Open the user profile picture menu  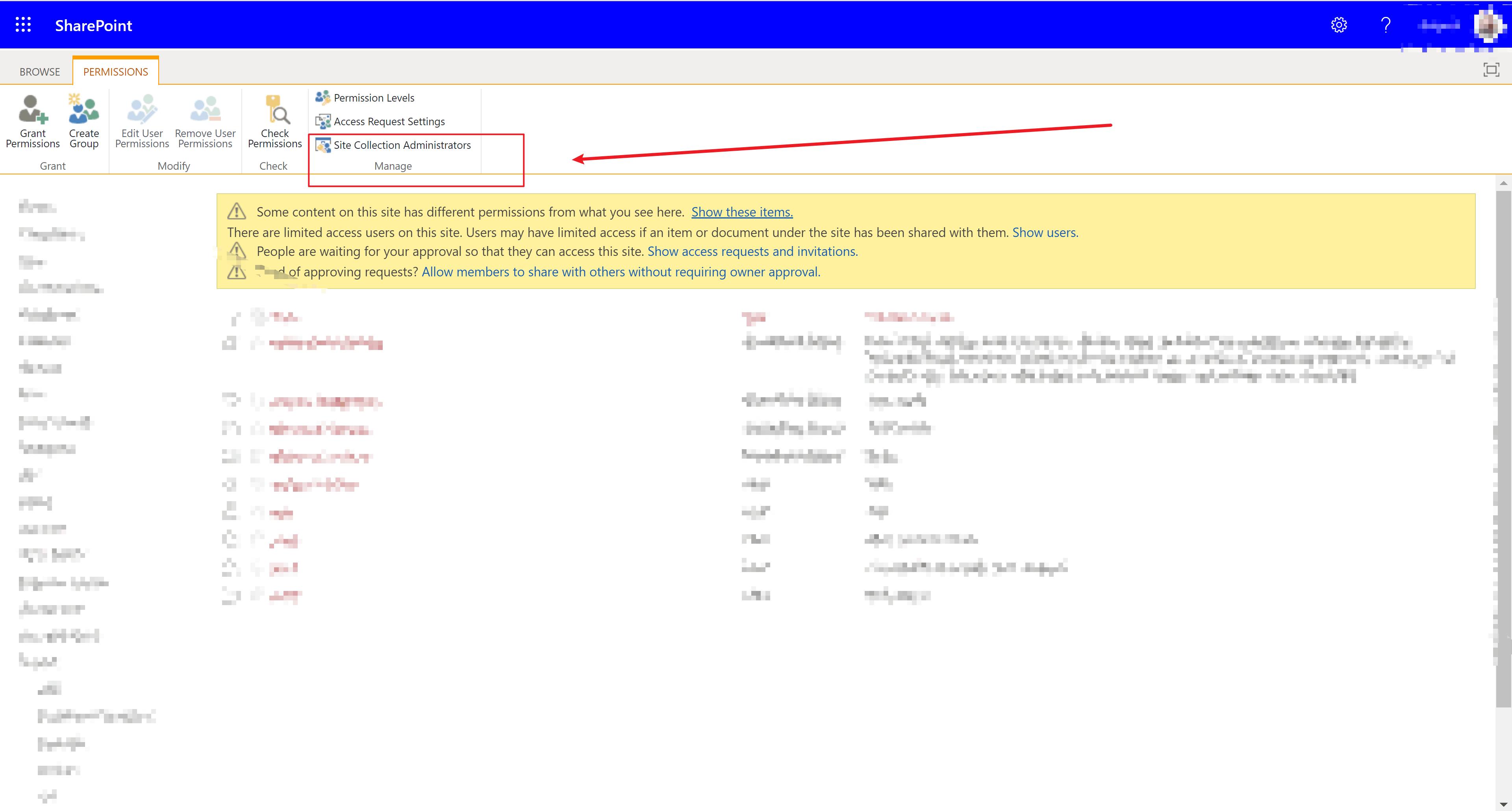point(1488,25)
